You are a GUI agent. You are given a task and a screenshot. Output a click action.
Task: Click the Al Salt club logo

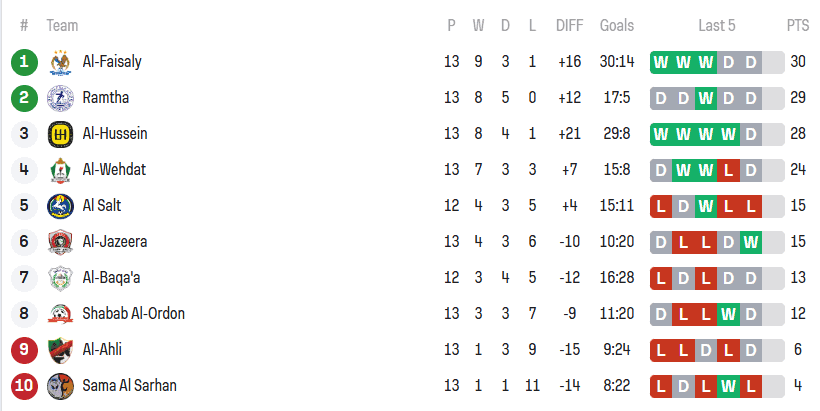click(x=60, y=206)
